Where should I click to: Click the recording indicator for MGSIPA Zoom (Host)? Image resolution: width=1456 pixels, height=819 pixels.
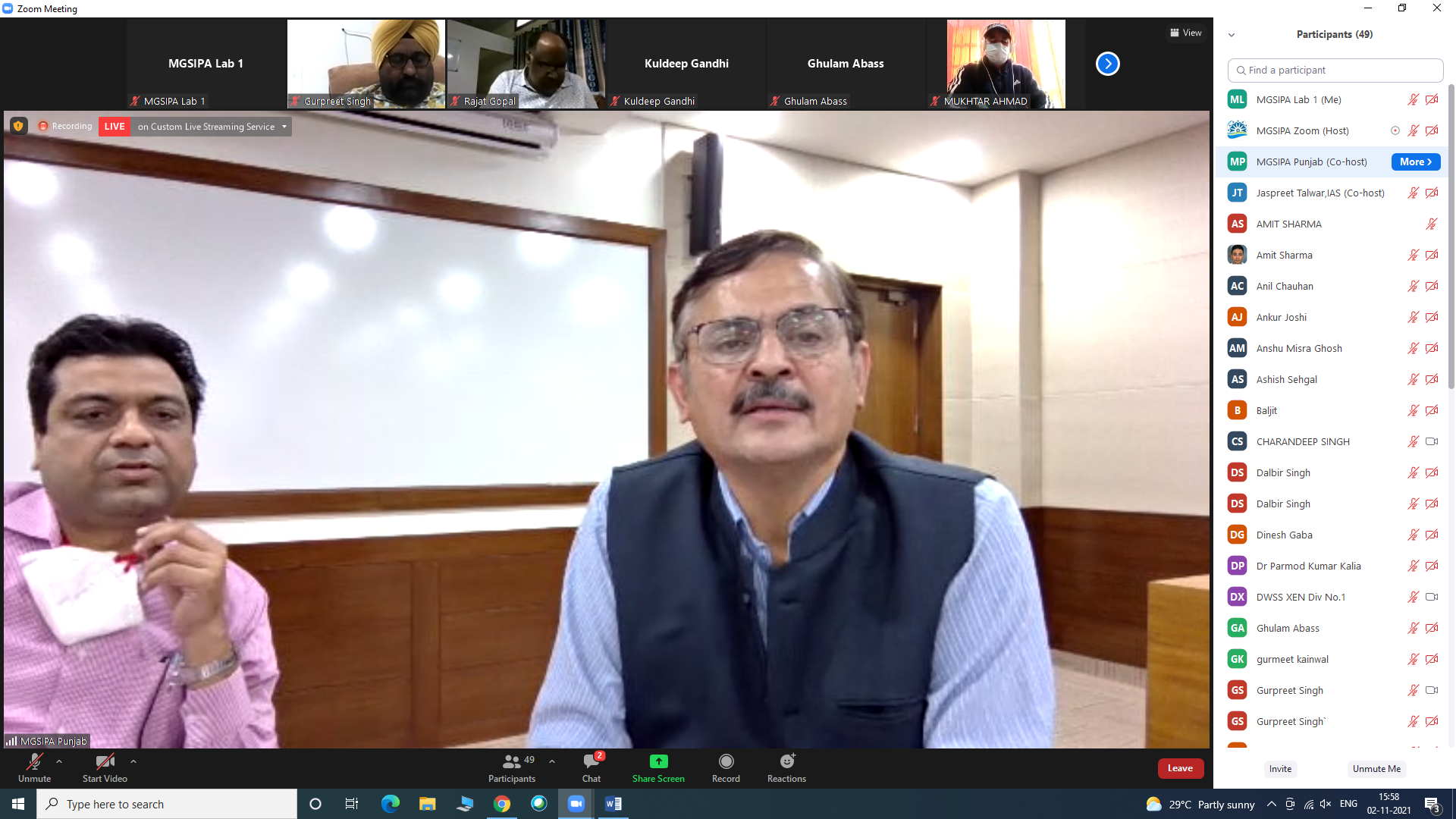1395,130
